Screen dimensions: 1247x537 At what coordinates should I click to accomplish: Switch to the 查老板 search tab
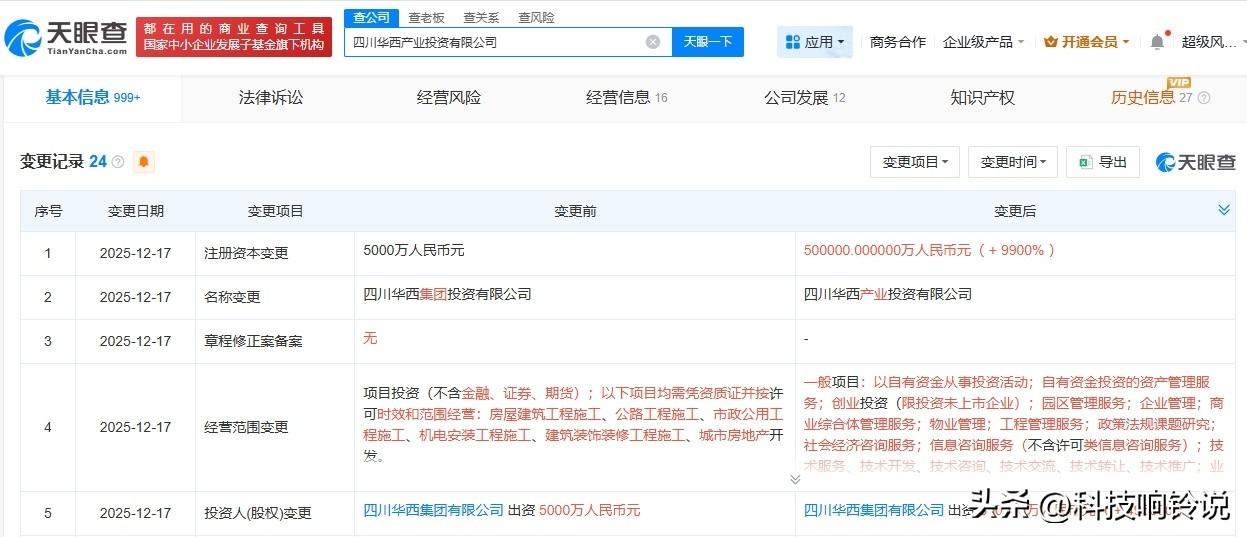[x=427, y=18]
